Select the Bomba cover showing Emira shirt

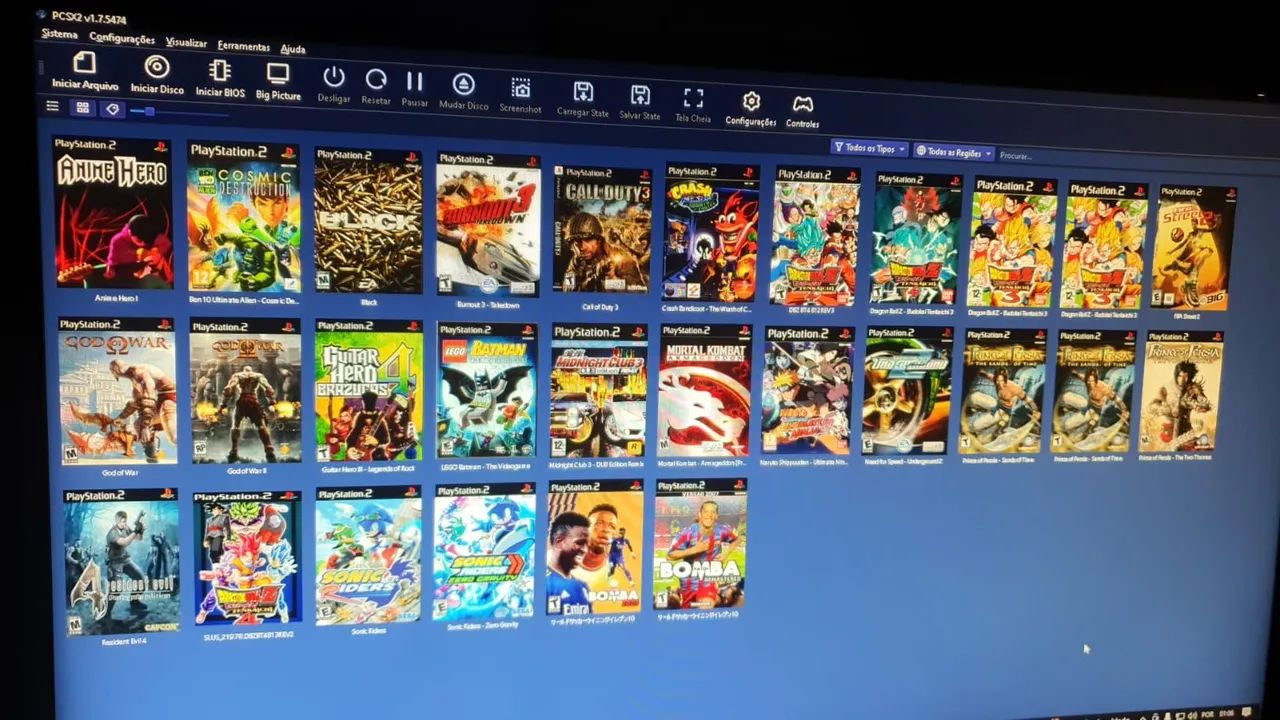pos(595,548)
